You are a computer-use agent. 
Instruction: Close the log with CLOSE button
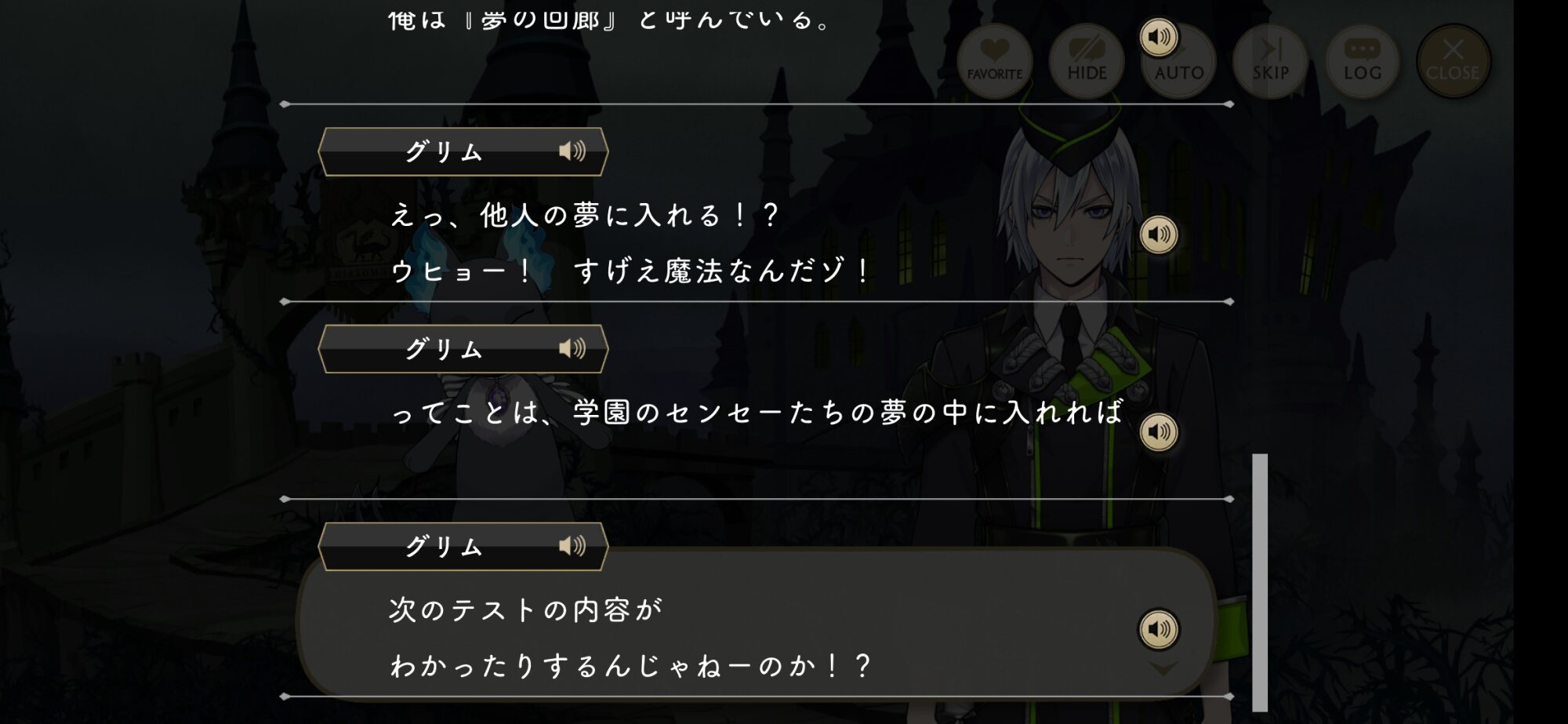click(1454, 61)
